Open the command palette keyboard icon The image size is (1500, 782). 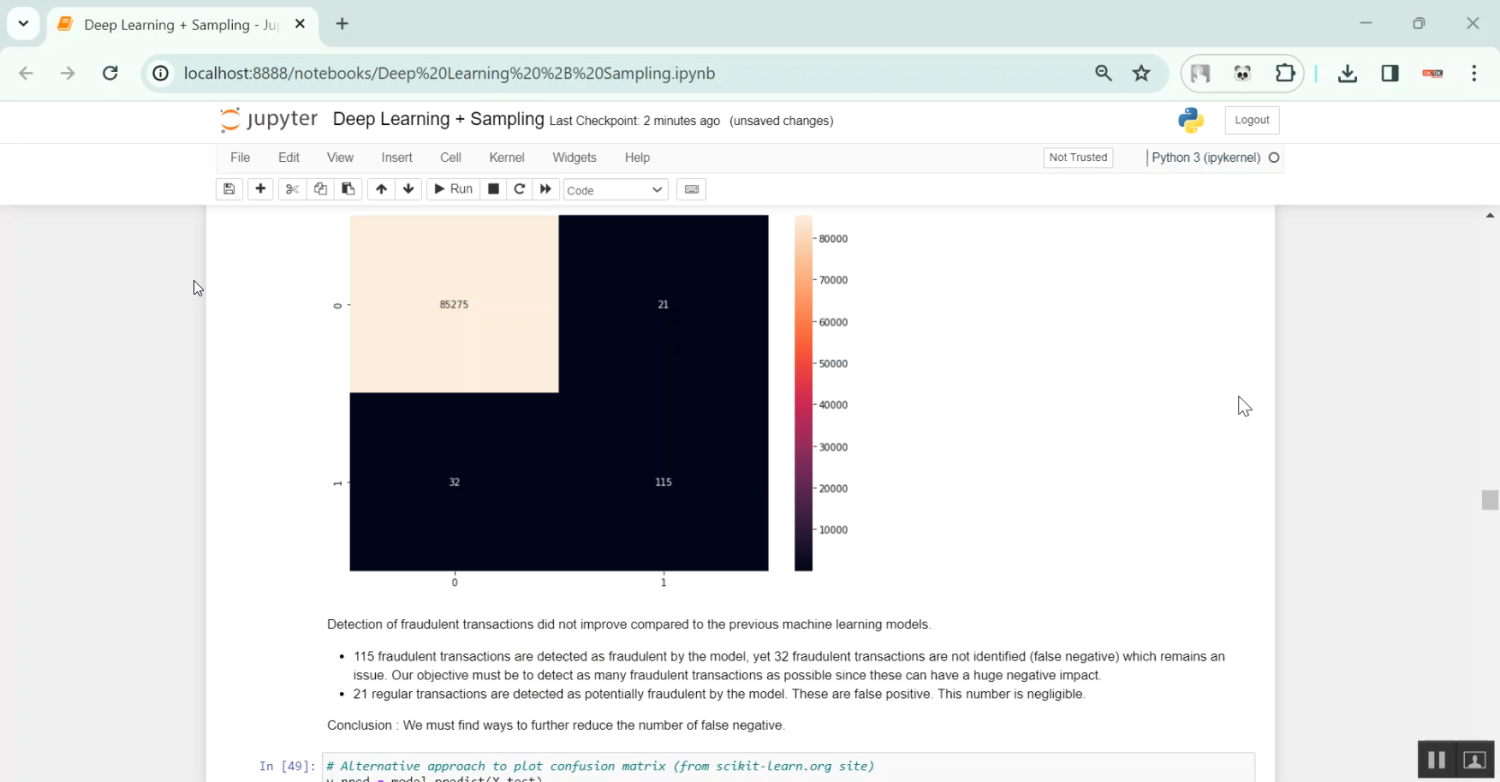point(691,189)
